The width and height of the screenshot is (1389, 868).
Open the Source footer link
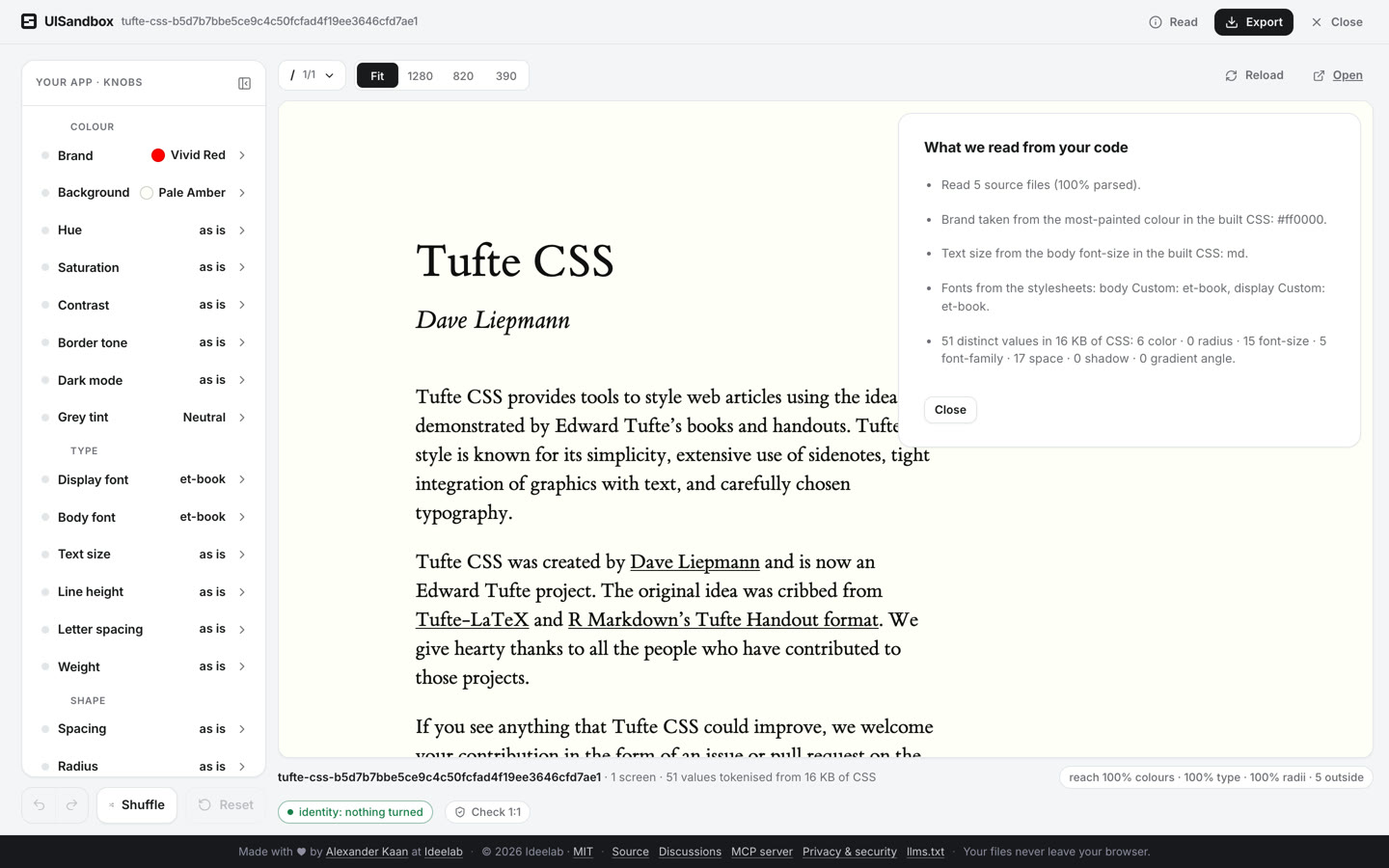[630, 852]
